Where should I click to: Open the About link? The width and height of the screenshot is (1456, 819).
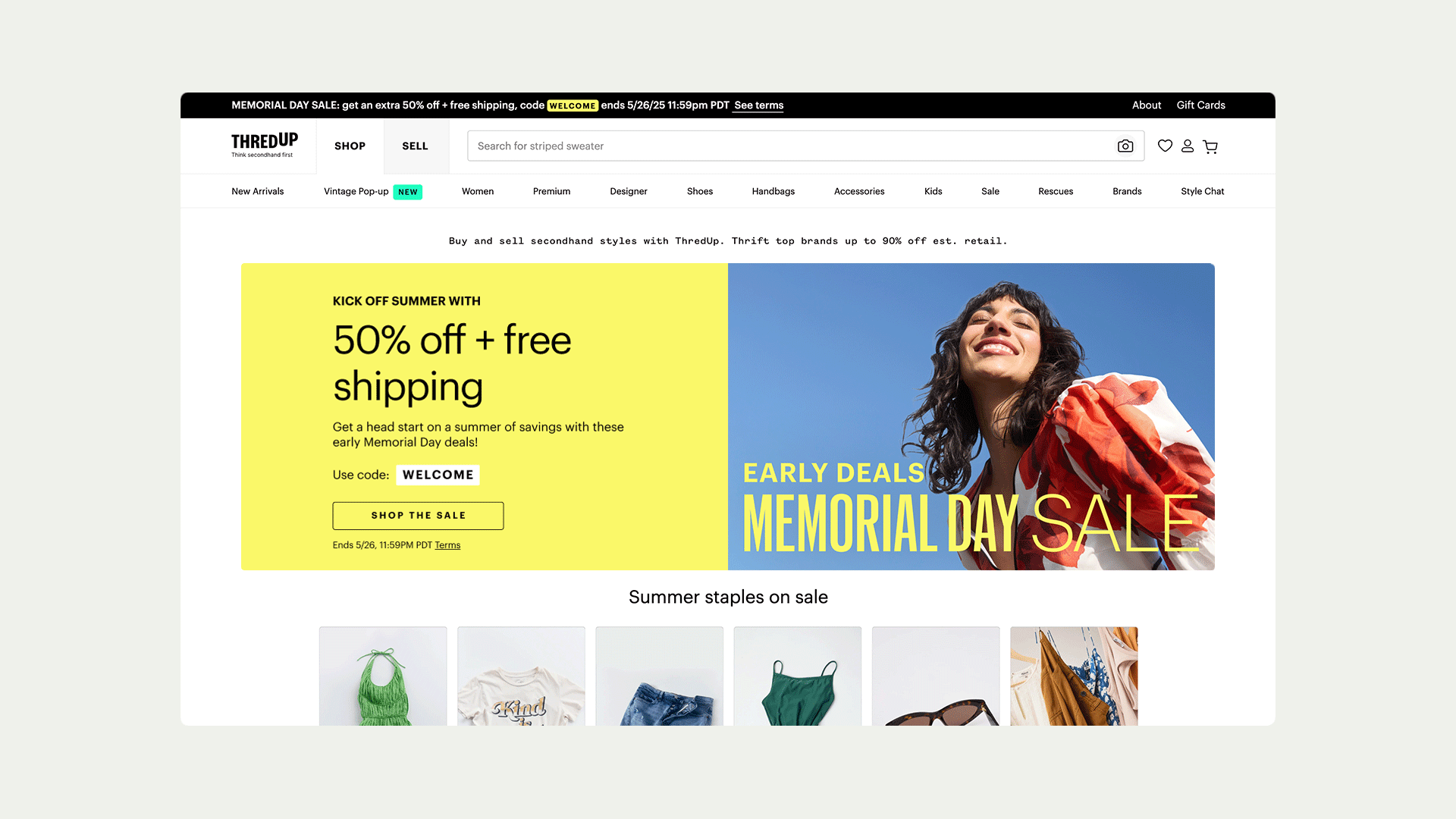point(1147,105)
